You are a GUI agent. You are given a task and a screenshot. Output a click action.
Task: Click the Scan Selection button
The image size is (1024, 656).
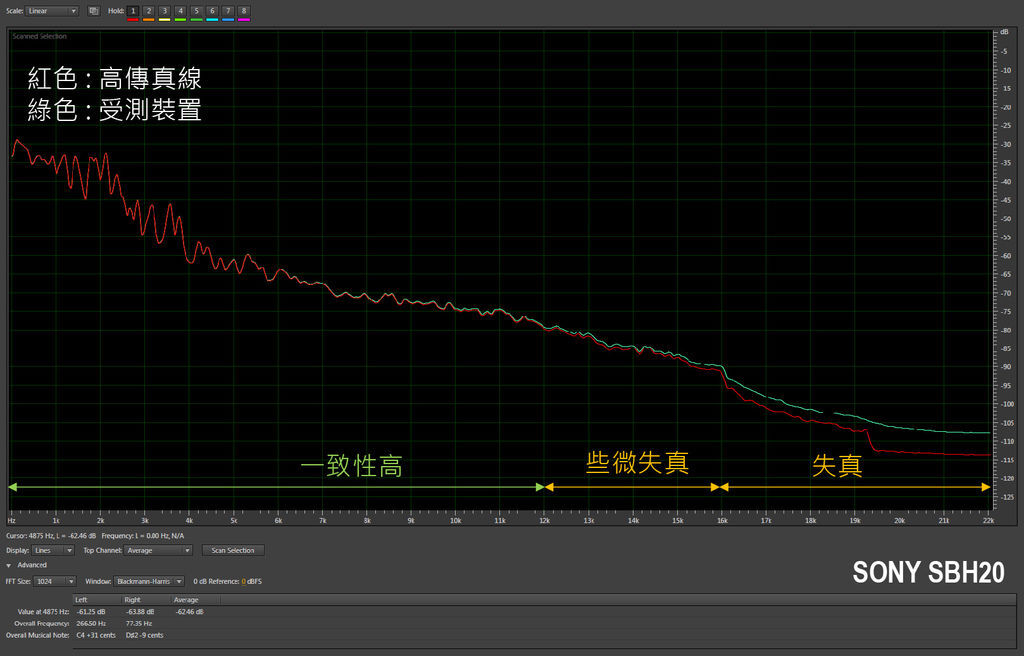pyautogui.click(x=233, y=550)
